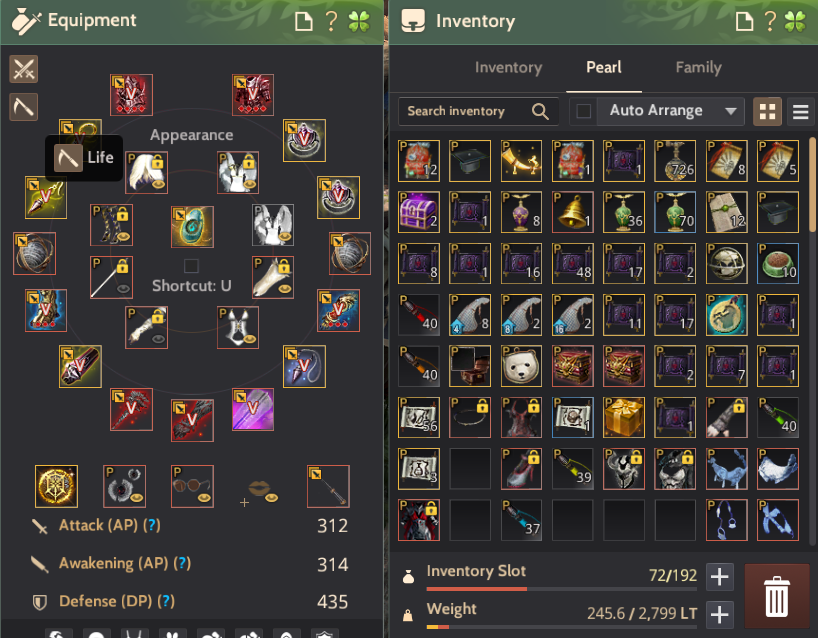818x638 pixels.
Task: Expand the Auto Arrange dropdown arrow
Action: [x=731, y=111]
